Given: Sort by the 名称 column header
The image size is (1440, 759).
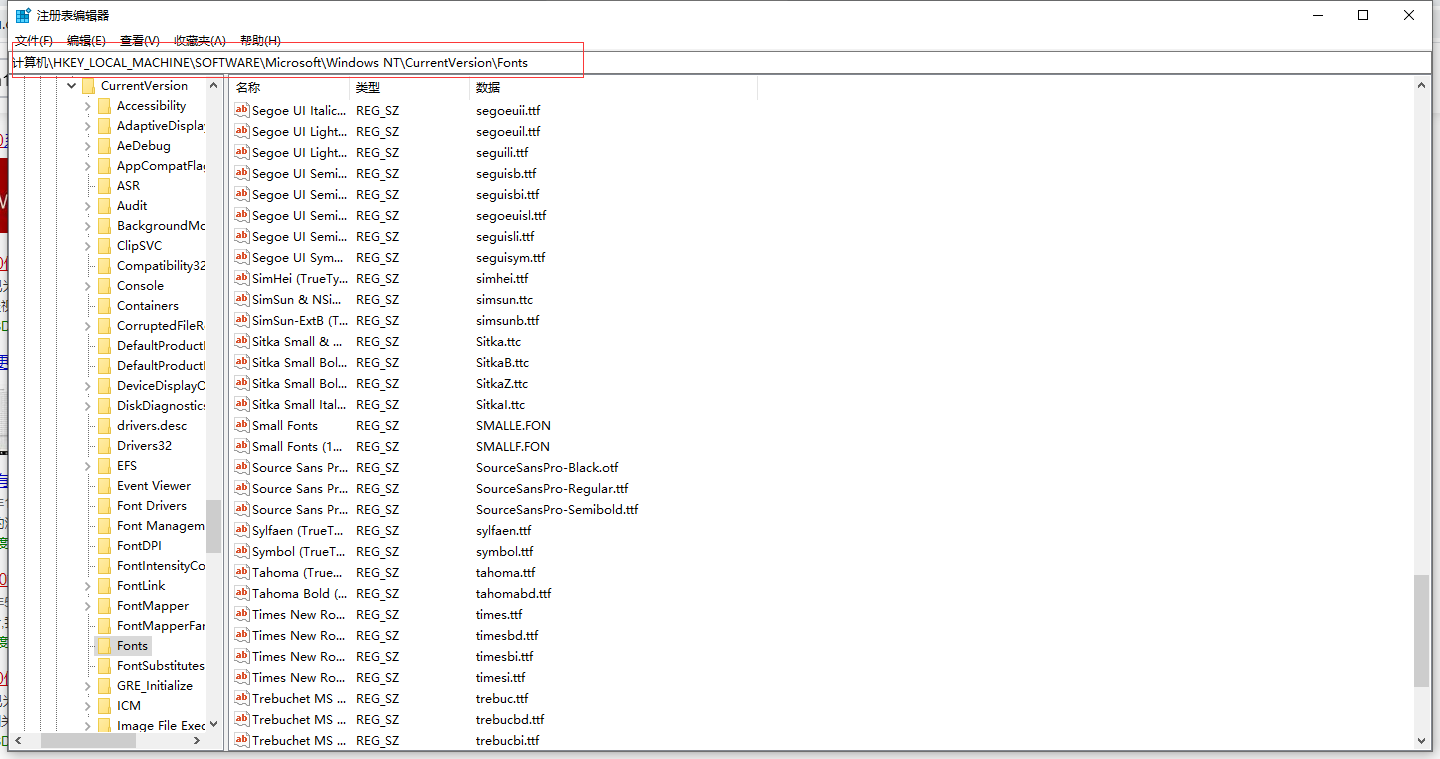Looking at the screenshot, I should [288, 88].
